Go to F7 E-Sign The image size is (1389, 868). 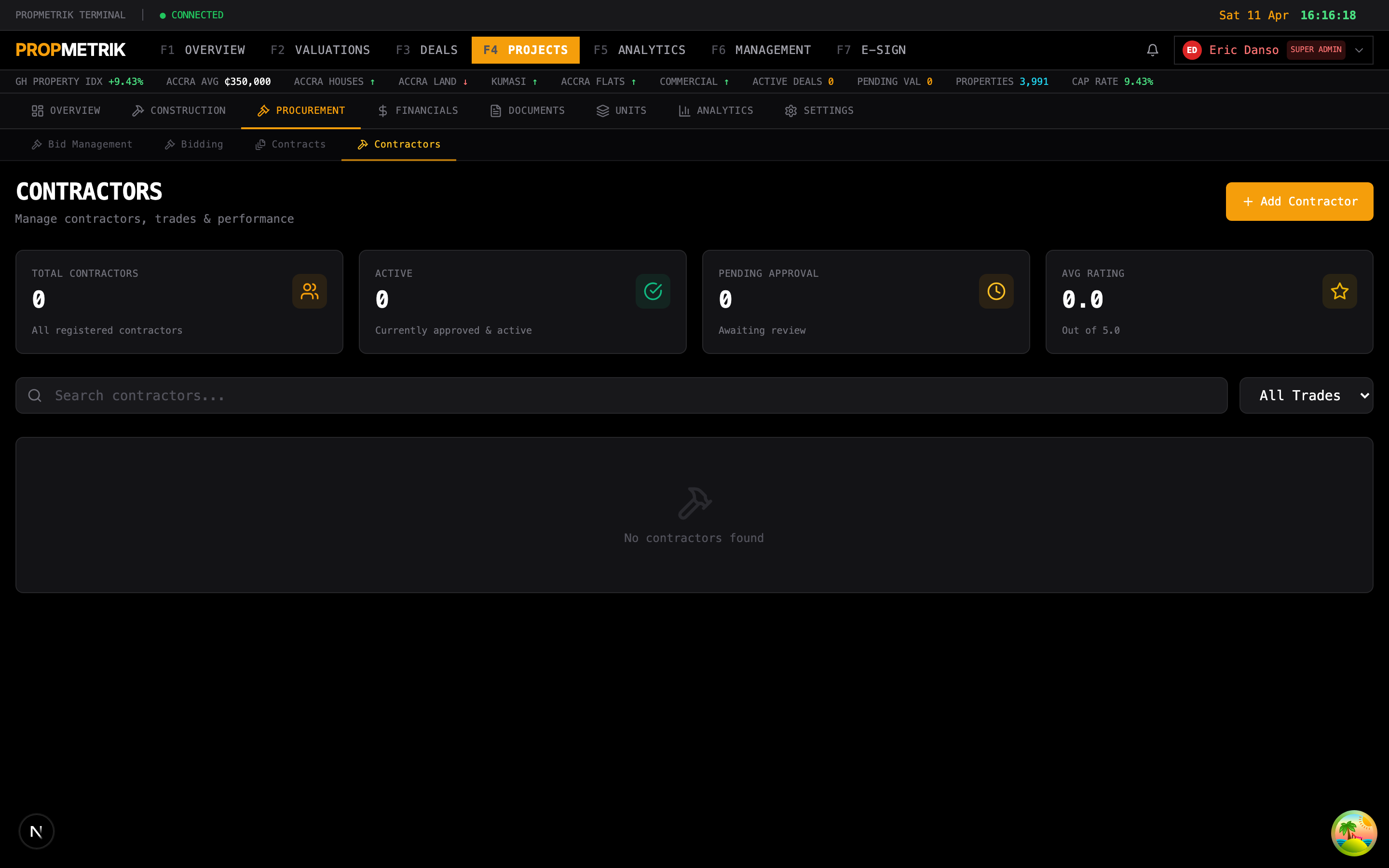coord(872,50)
